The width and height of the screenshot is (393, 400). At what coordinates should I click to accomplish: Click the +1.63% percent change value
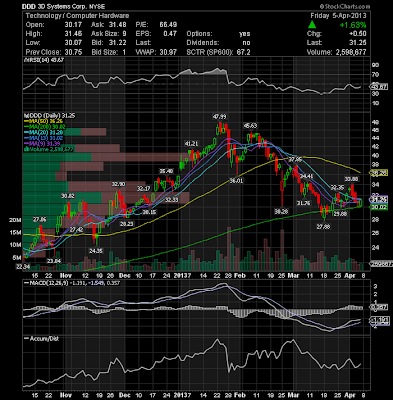click(353, 25)
